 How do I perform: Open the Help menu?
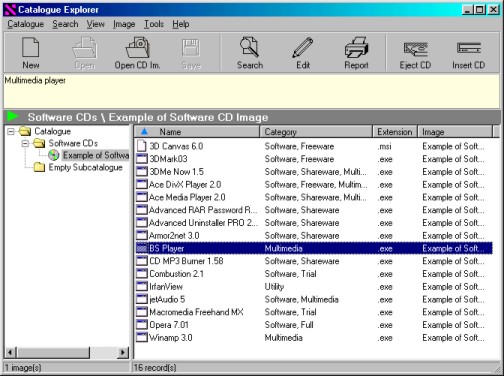point(181,24)
